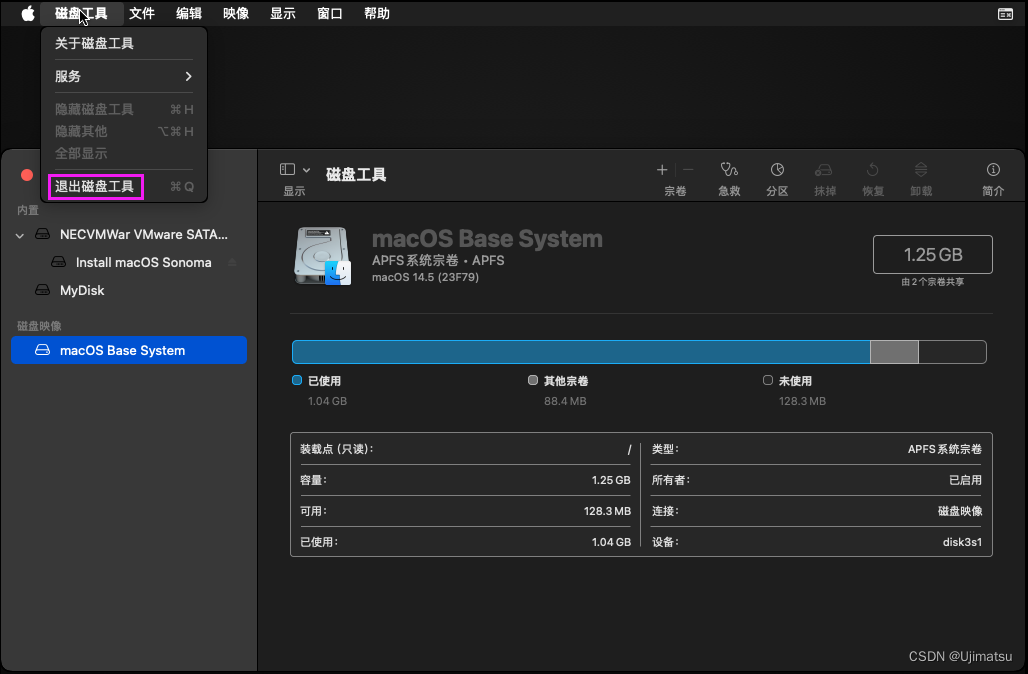Collapse the NECVMWar VMware SATA disclosure chevron
The width and height of the screenshot is (1028, 674).
click(x=20, y=235)
